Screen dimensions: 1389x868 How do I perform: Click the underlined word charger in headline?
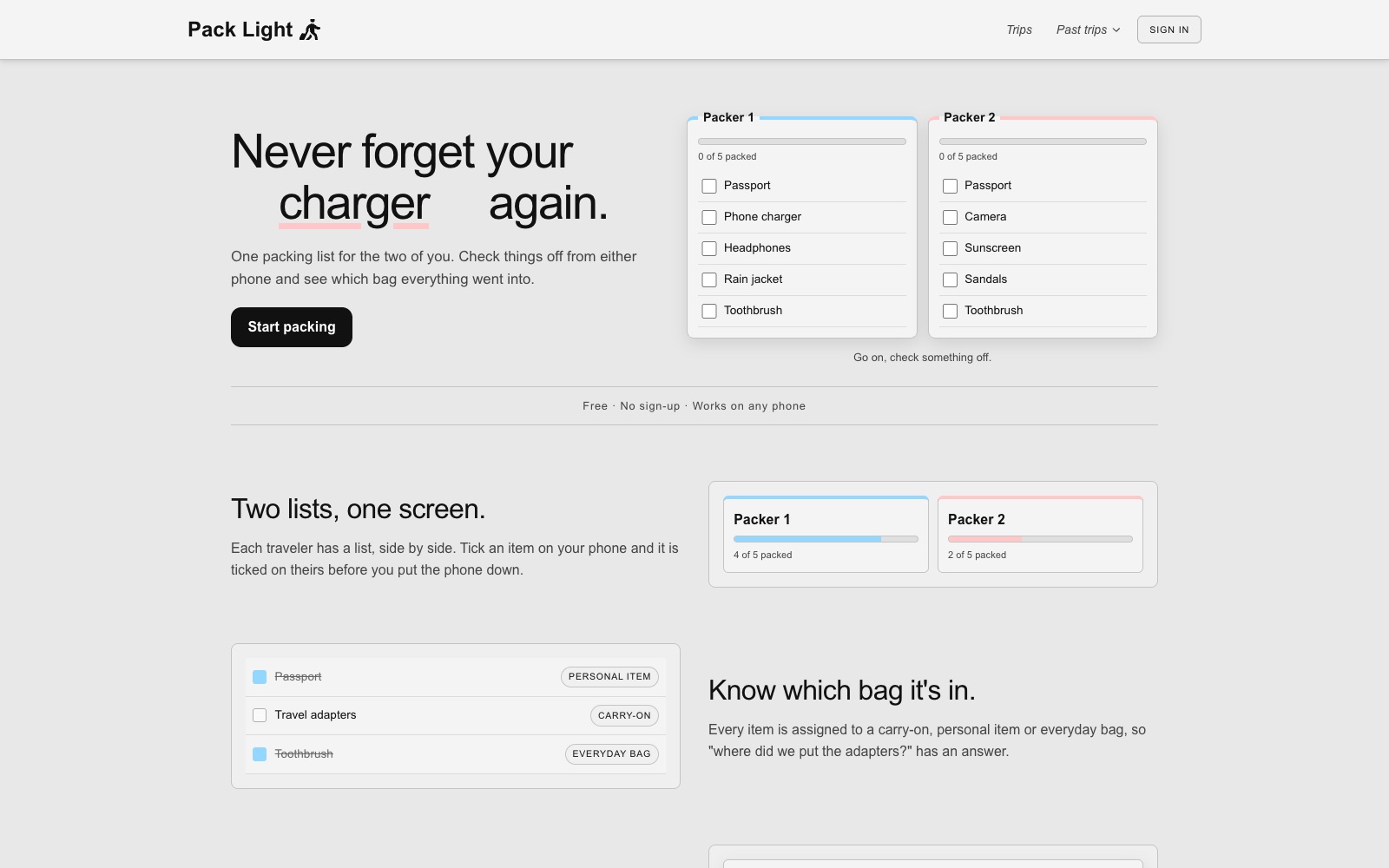coord(354,204)
